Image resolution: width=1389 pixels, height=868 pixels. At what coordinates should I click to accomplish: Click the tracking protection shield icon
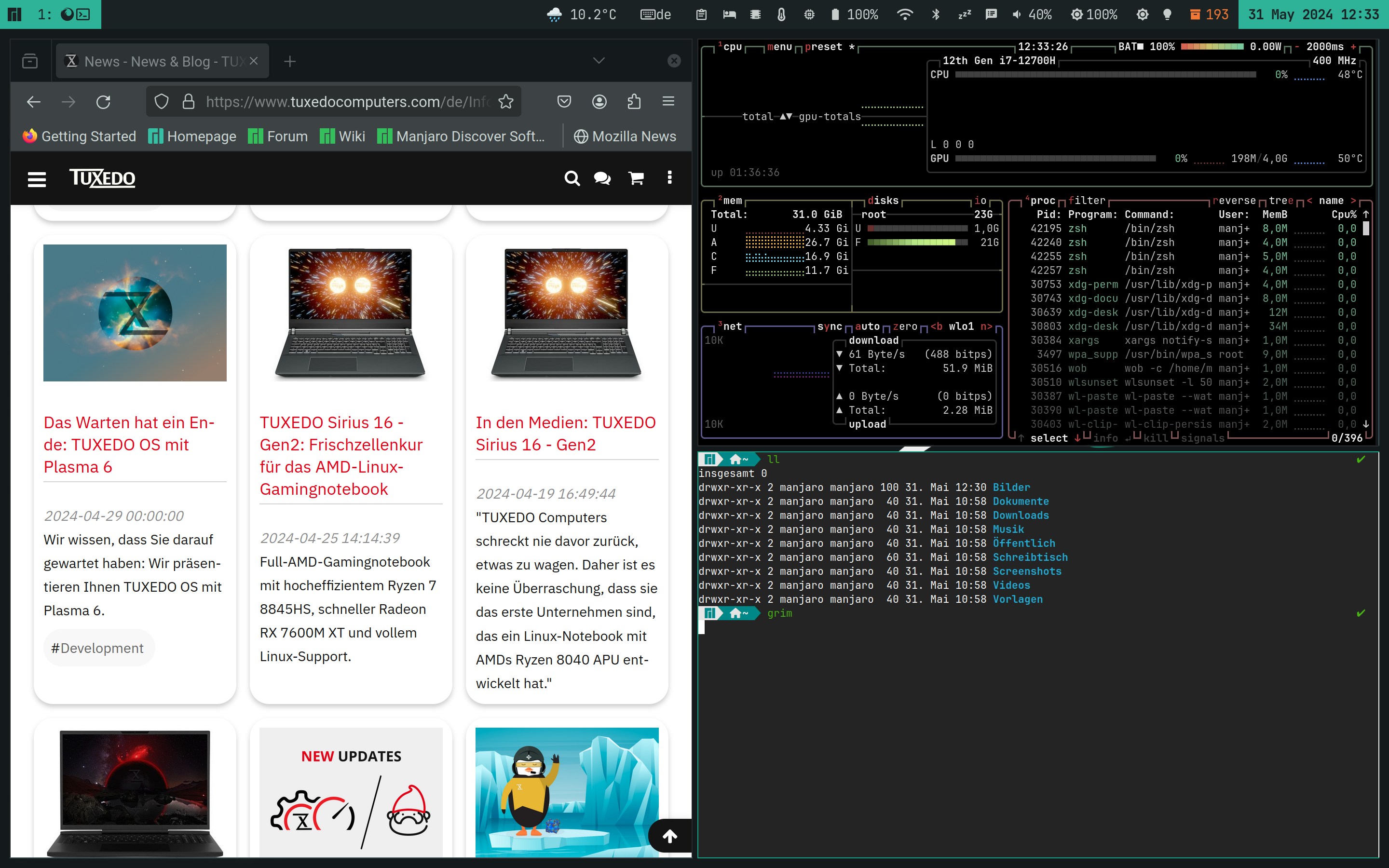[x=161, y=102]
